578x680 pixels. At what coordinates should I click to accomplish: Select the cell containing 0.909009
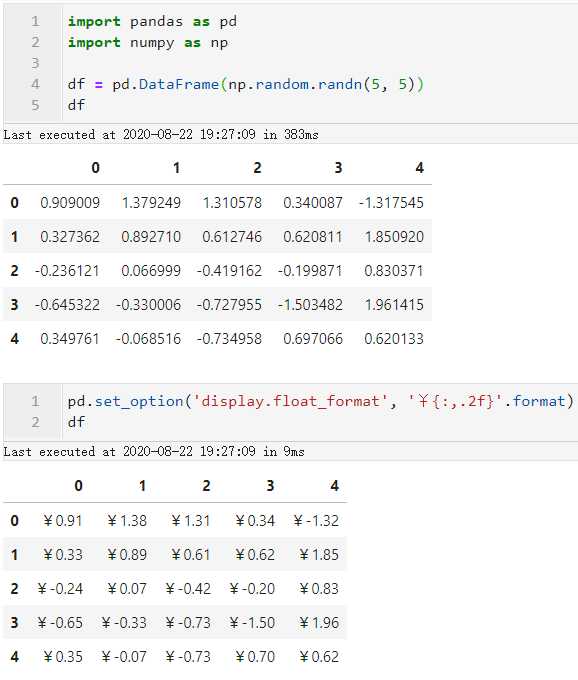click(x=70, y=203)
